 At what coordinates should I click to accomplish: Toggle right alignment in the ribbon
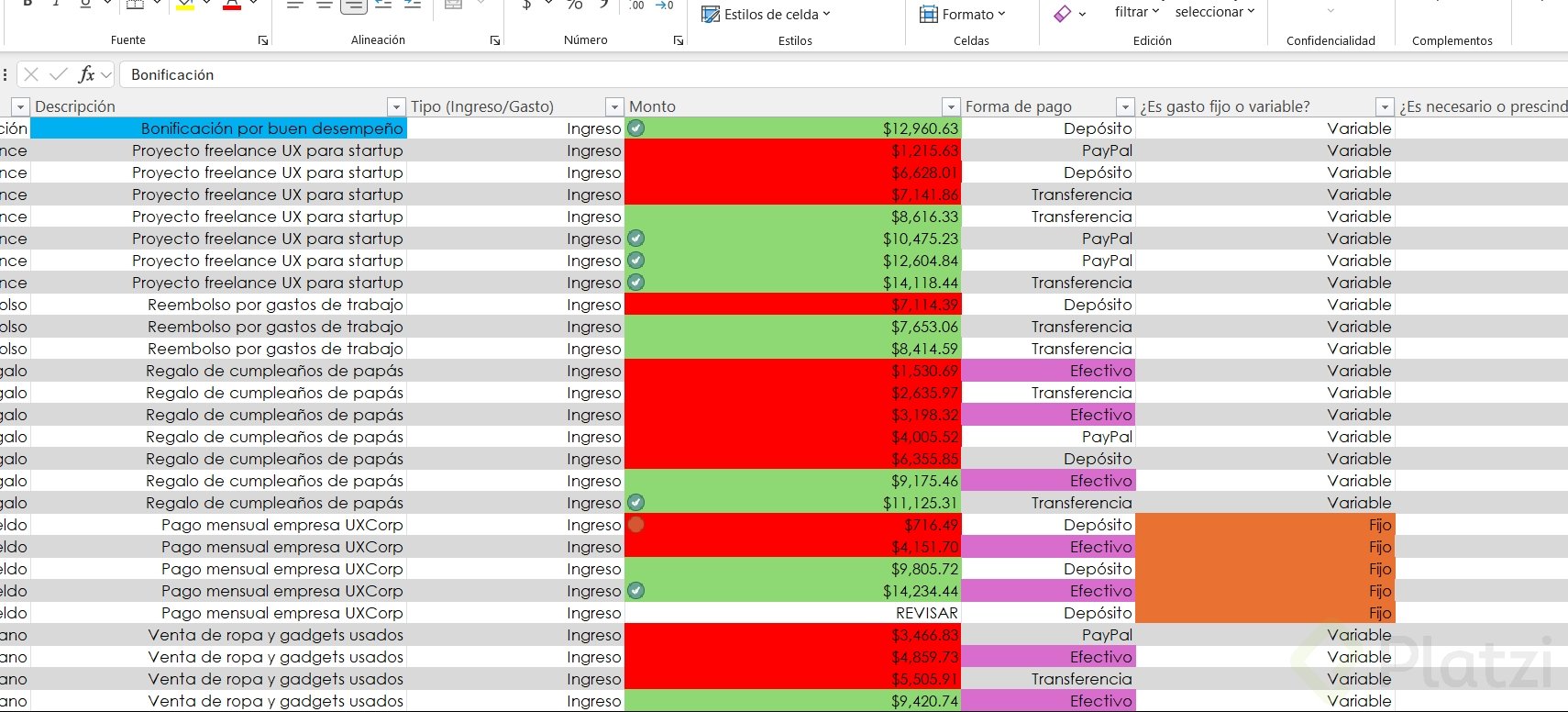354,6
